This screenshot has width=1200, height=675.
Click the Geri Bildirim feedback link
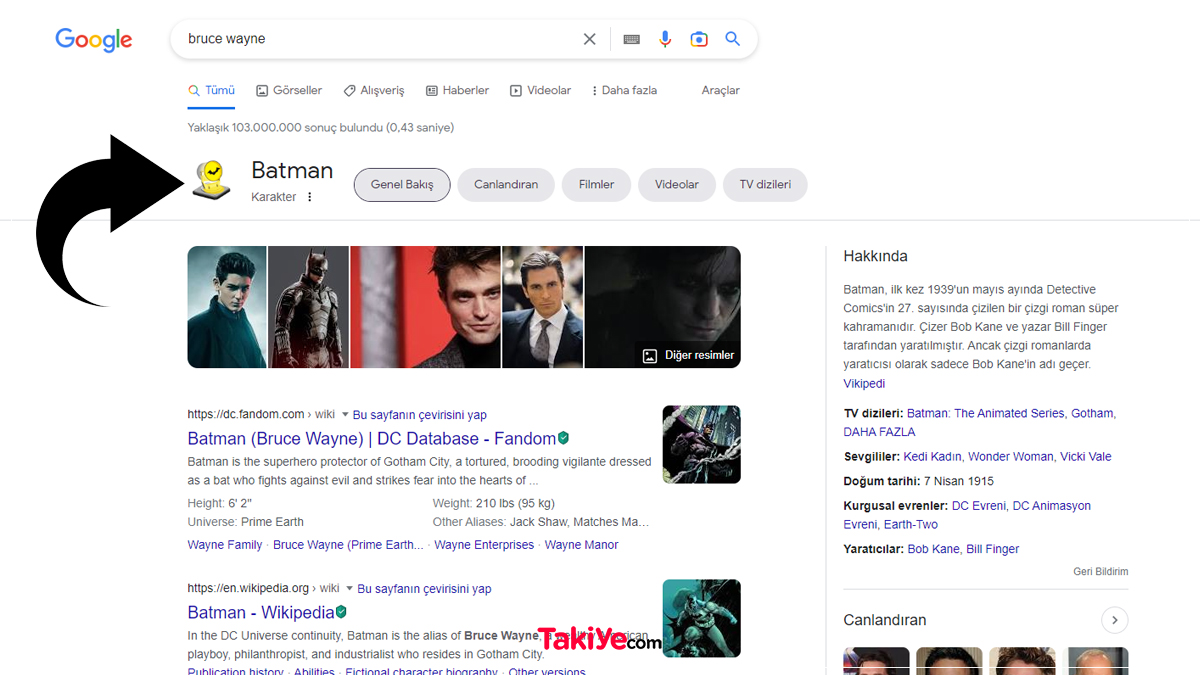(x=1101, y=572)
